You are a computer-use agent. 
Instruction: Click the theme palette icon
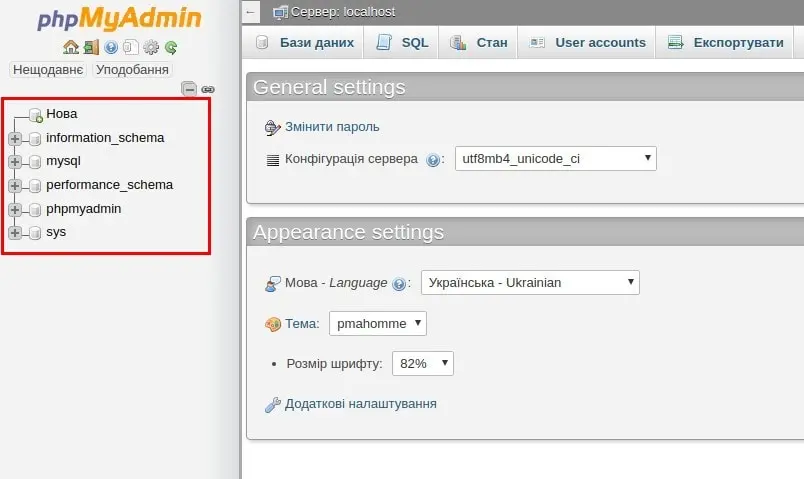[x=273, y=324]
